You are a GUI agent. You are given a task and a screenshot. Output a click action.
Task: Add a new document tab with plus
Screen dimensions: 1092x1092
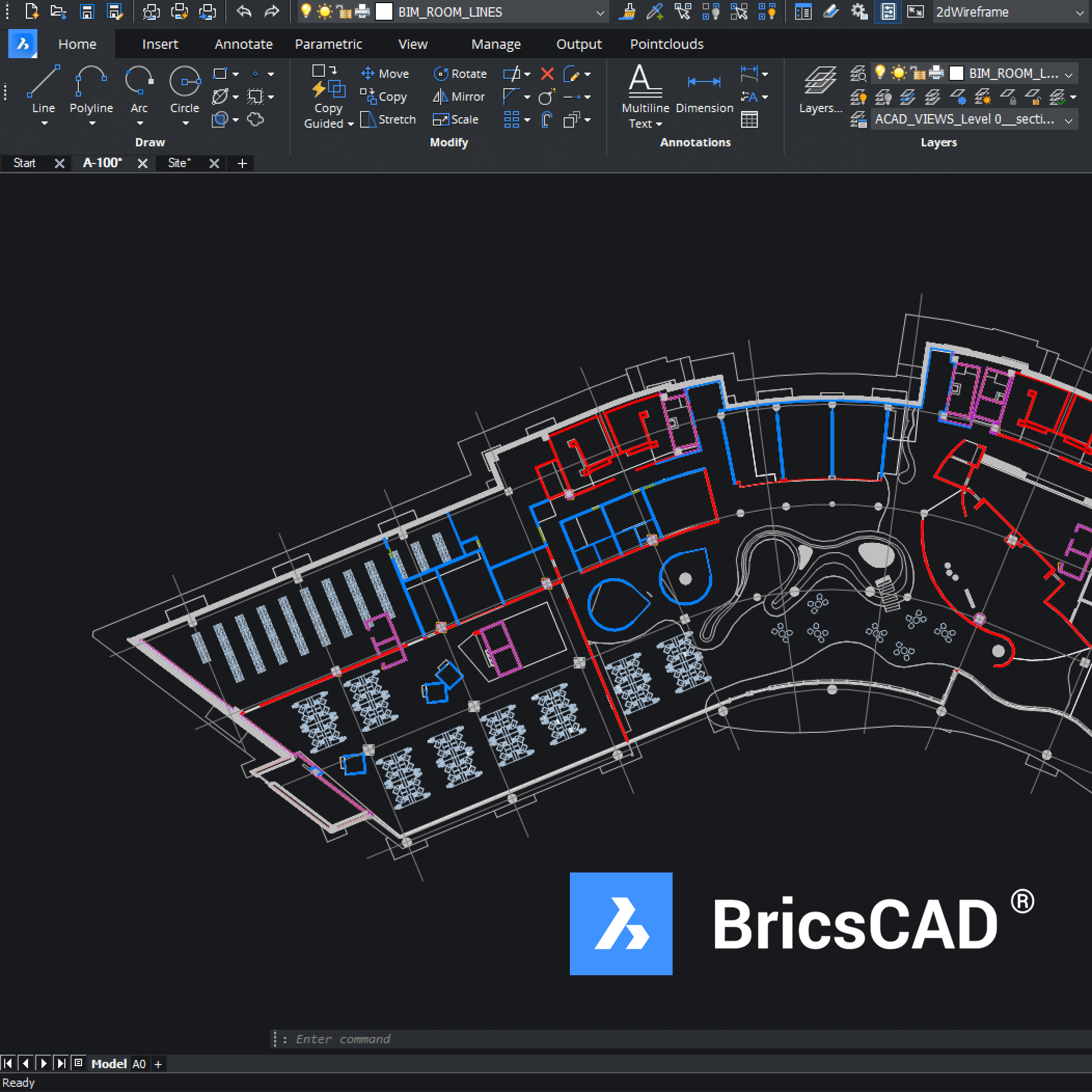click(242, 163)
